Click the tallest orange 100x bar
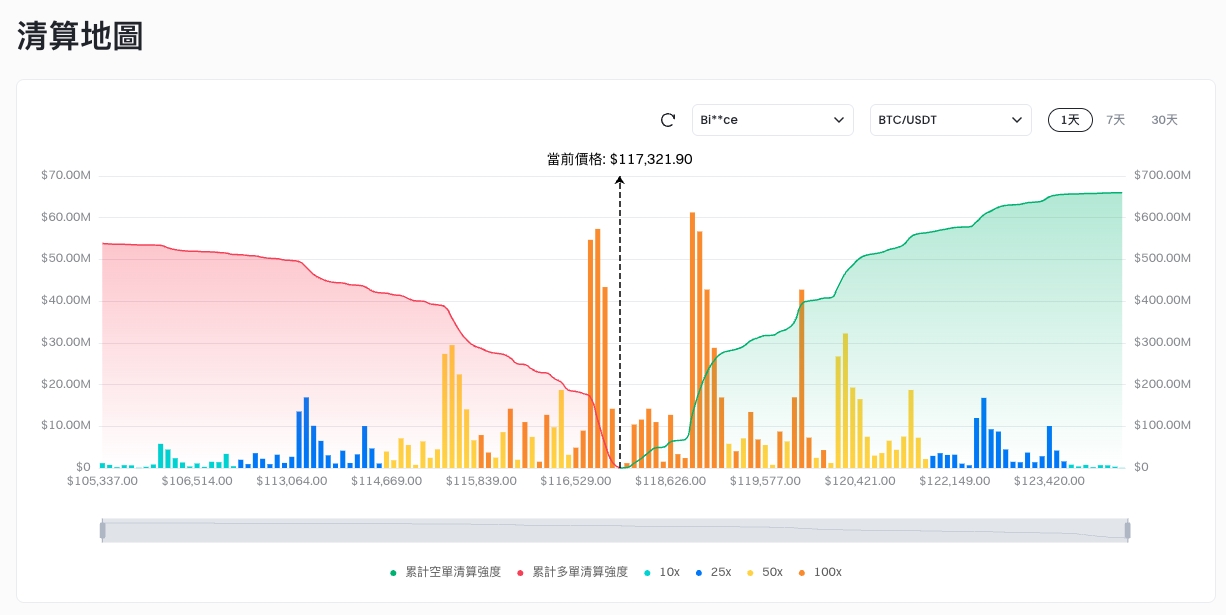The height and width of the screenshot is (615, 1226). [692, 340]
